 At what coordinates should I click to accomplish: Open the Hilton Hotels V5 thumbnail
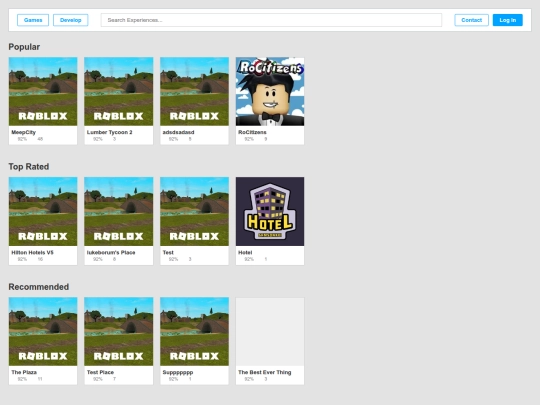click(x=43, y=211)
